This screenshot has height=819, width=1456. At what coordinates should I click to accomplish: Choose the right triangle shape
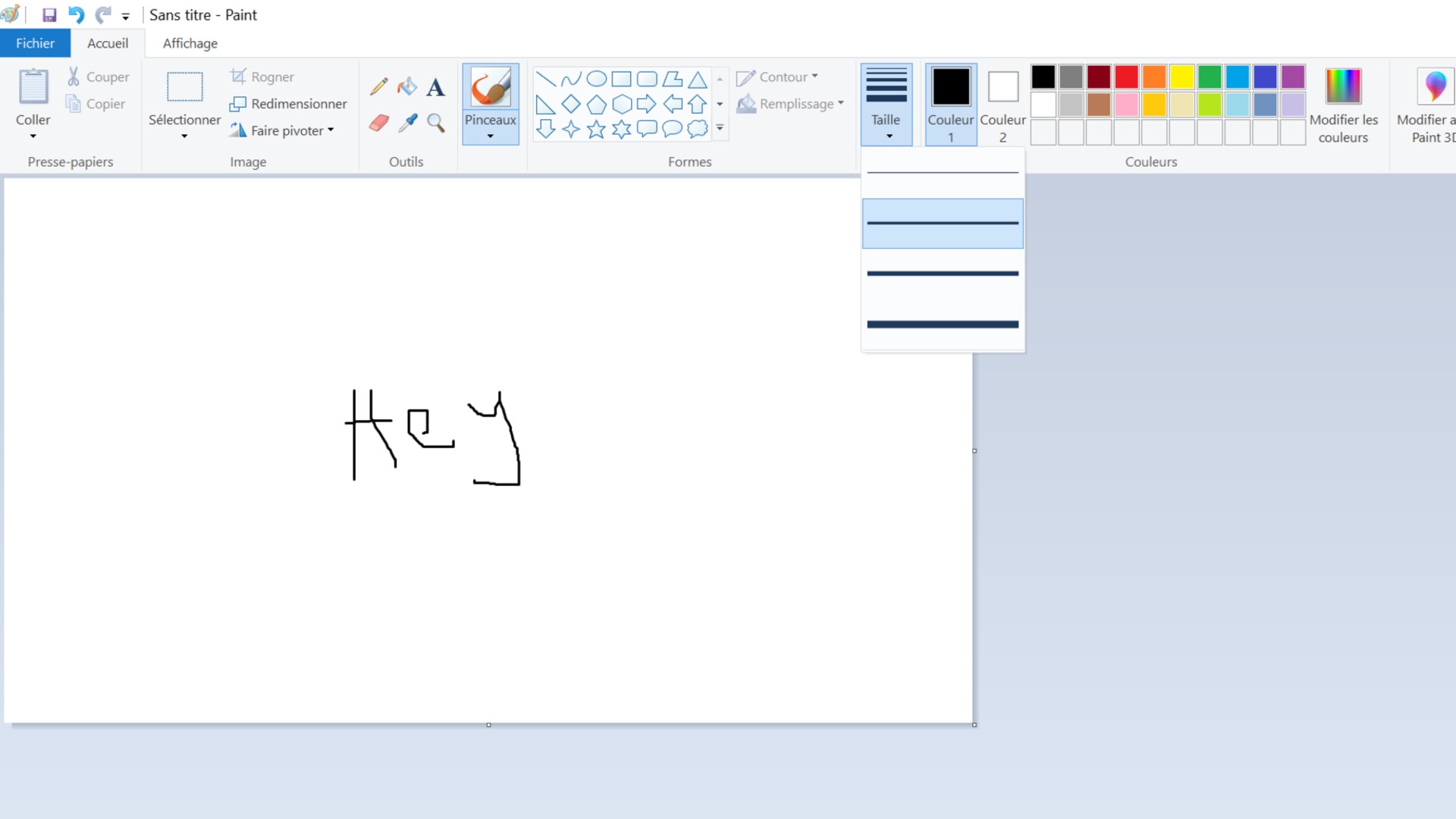545,104
